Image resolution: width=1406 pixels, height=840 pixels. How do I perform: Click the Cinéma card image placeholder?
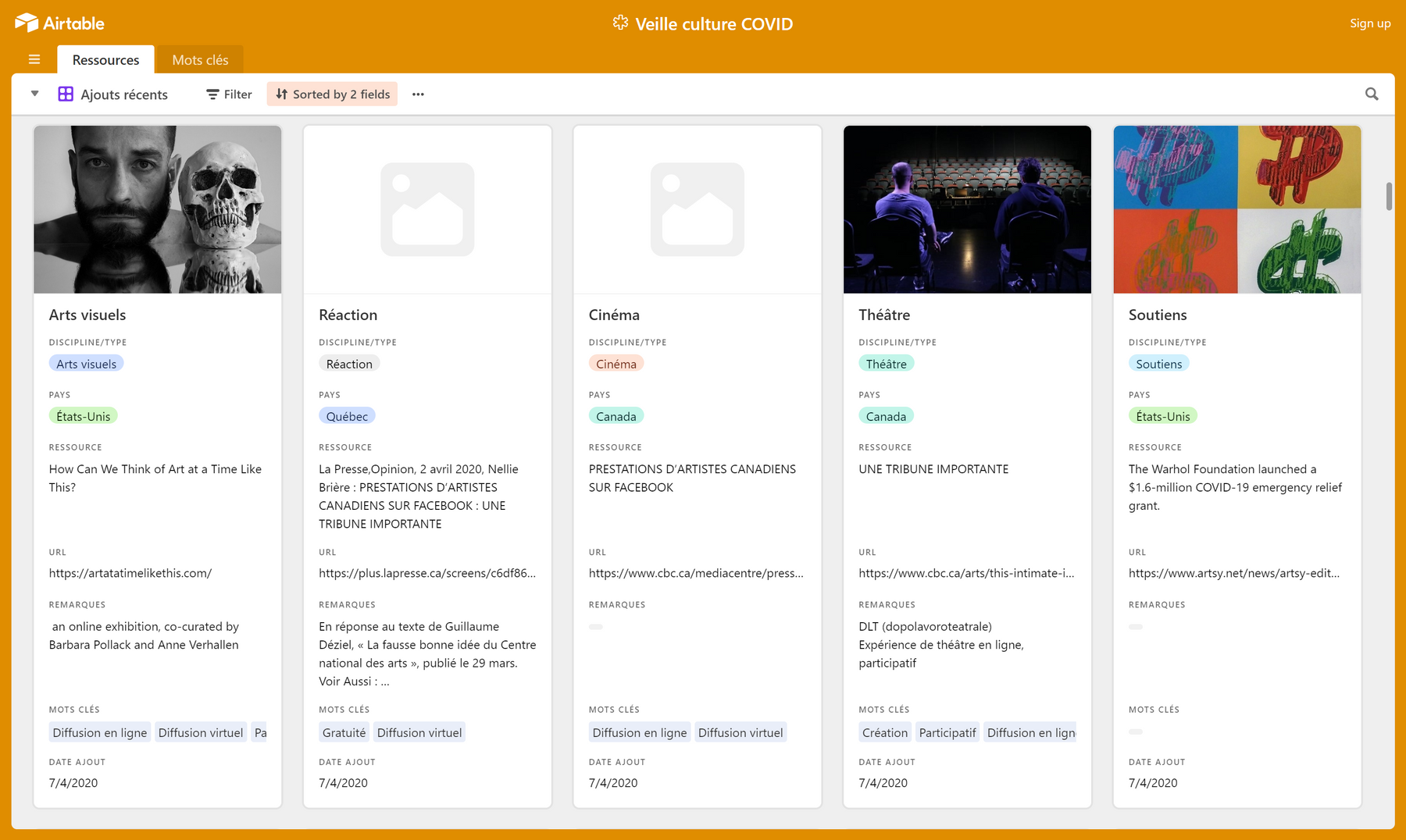click(x=697, y=209)
